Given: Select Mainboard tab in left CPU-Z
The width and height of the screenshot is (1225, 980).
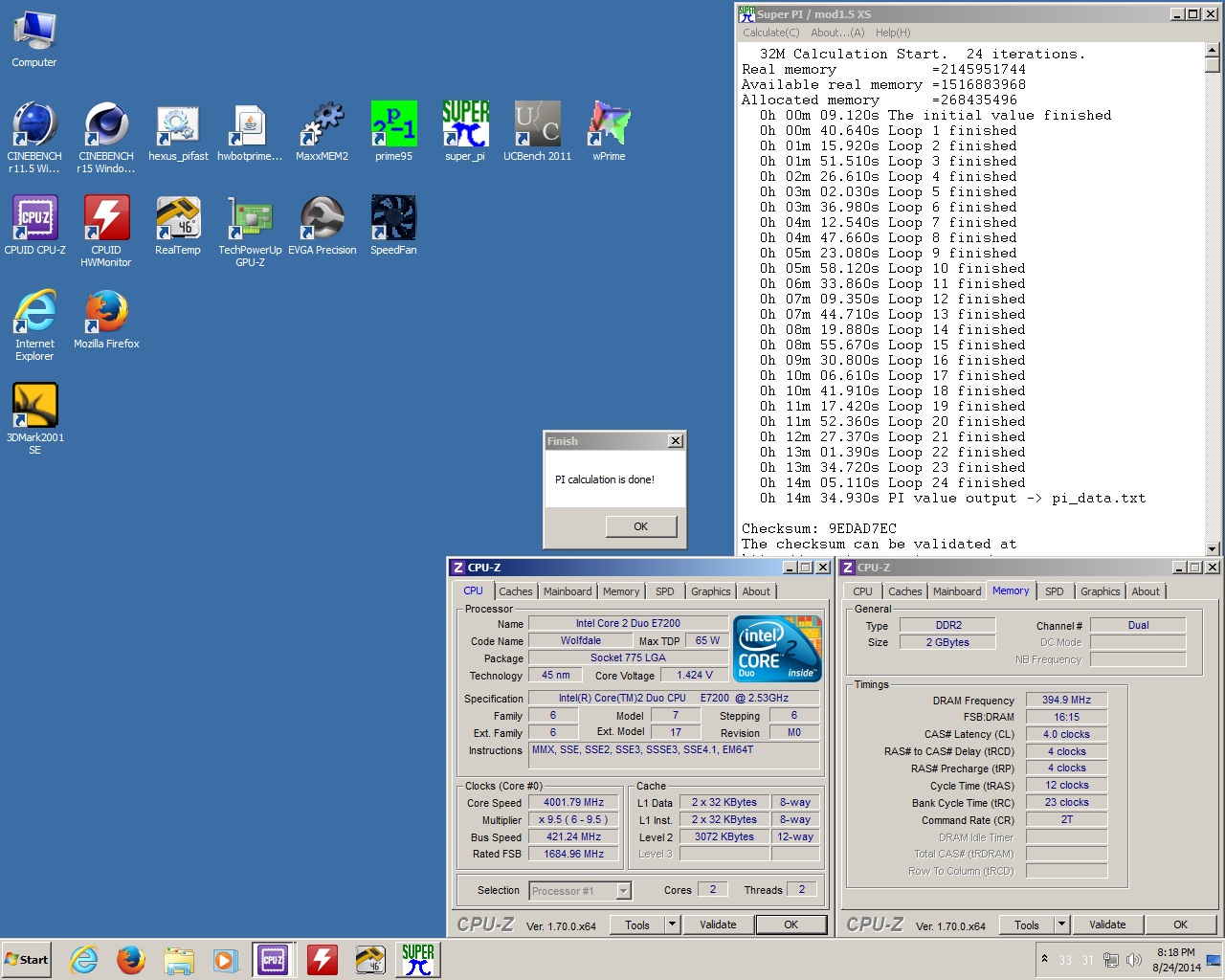Looking at the screenshot, I should point(568,591).
